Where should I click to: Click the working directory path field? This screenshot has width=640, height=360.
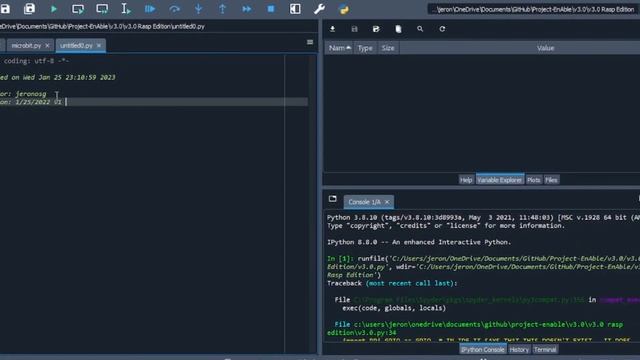[x=533, y=9]
